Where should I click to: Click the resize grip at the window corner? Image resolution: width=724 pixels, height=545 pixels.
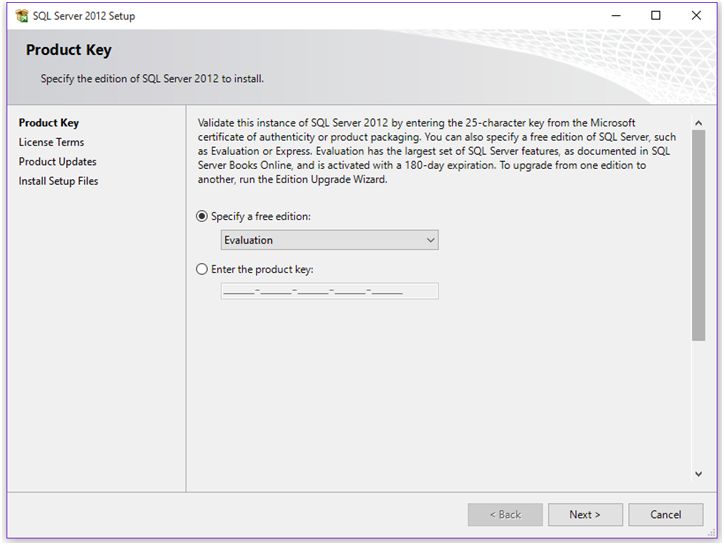[712, 533]
